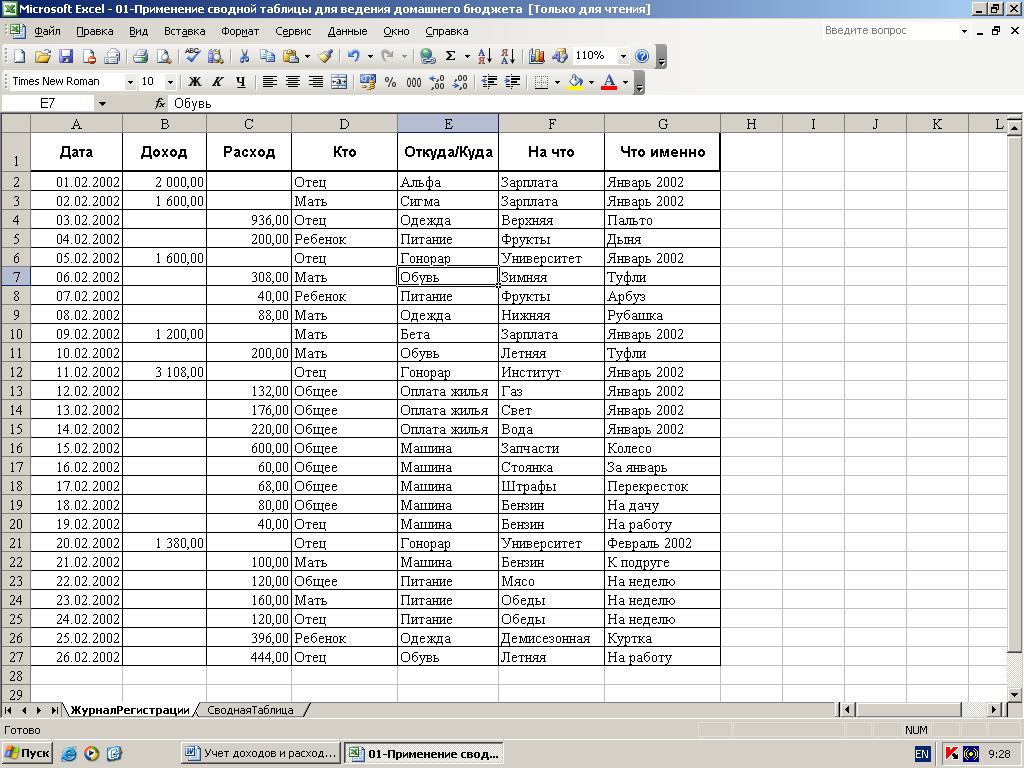Click the Paste clipboard icon

[x=291, y=56]
